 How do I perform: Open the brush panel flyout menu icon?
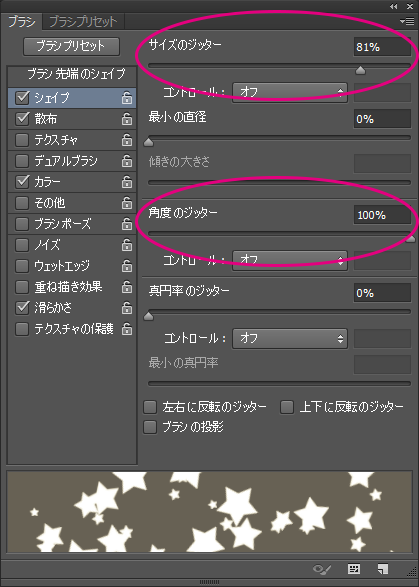407,22
